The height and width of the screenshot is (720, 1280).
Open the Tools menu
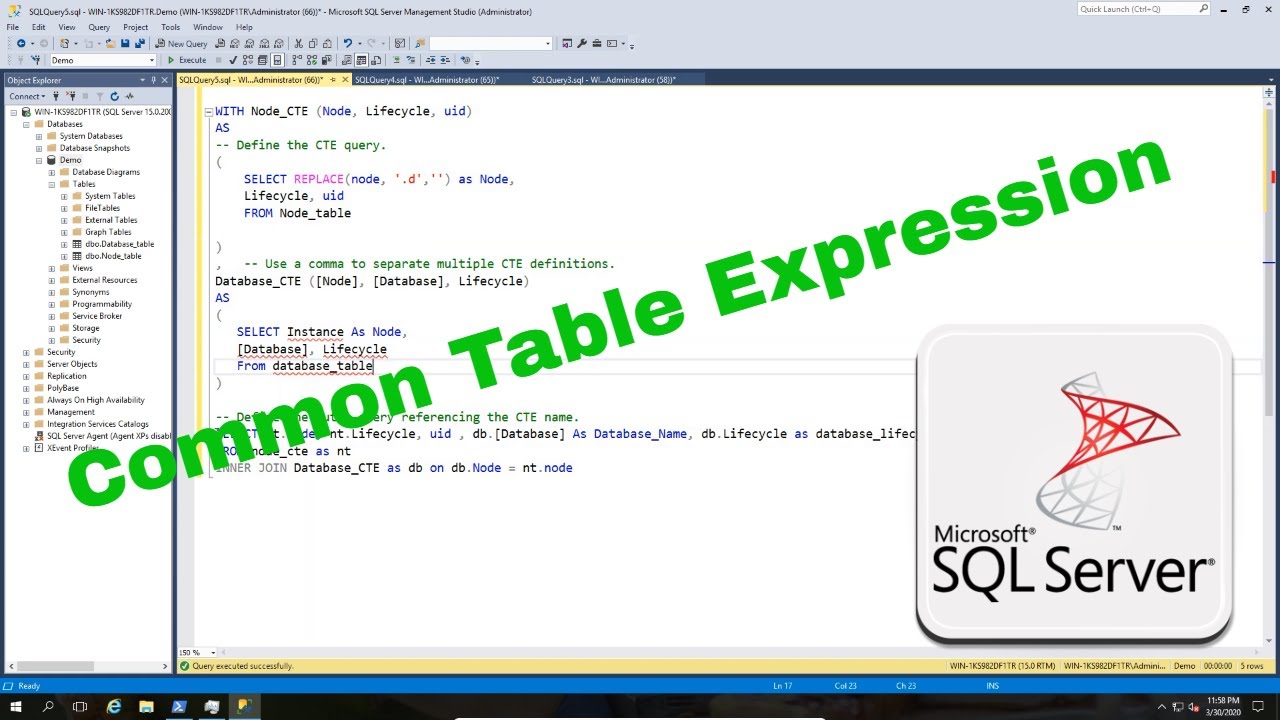(x=171, y=27)
